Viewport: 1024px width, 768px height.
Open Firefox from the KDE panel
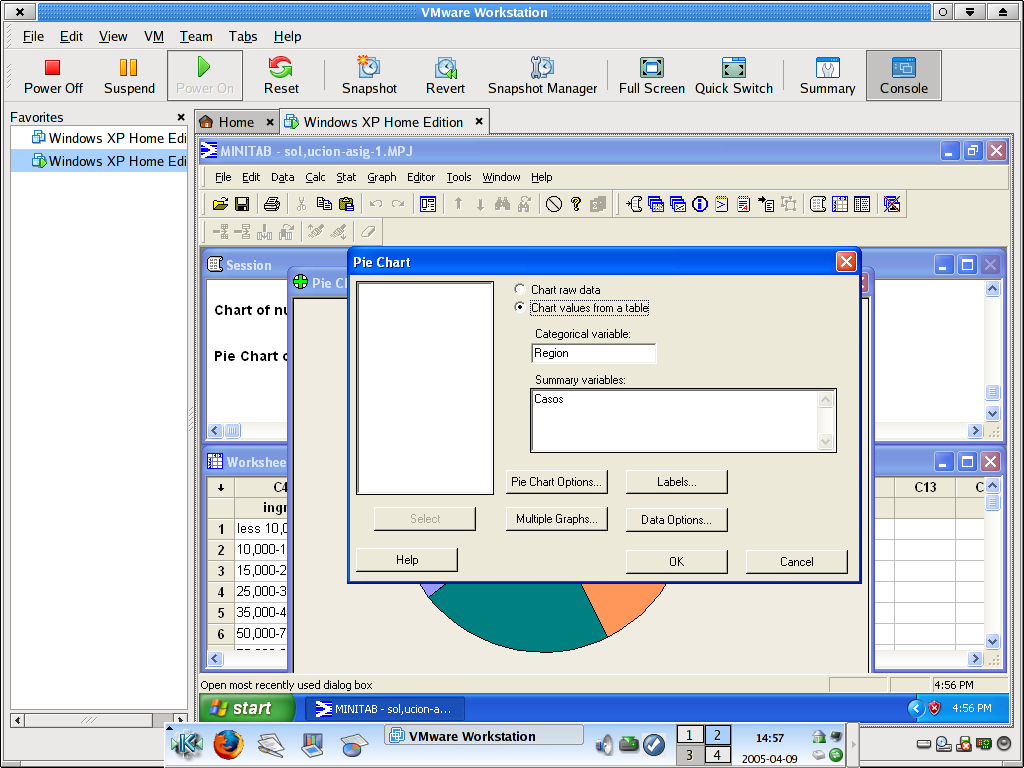tap(228, 744)
